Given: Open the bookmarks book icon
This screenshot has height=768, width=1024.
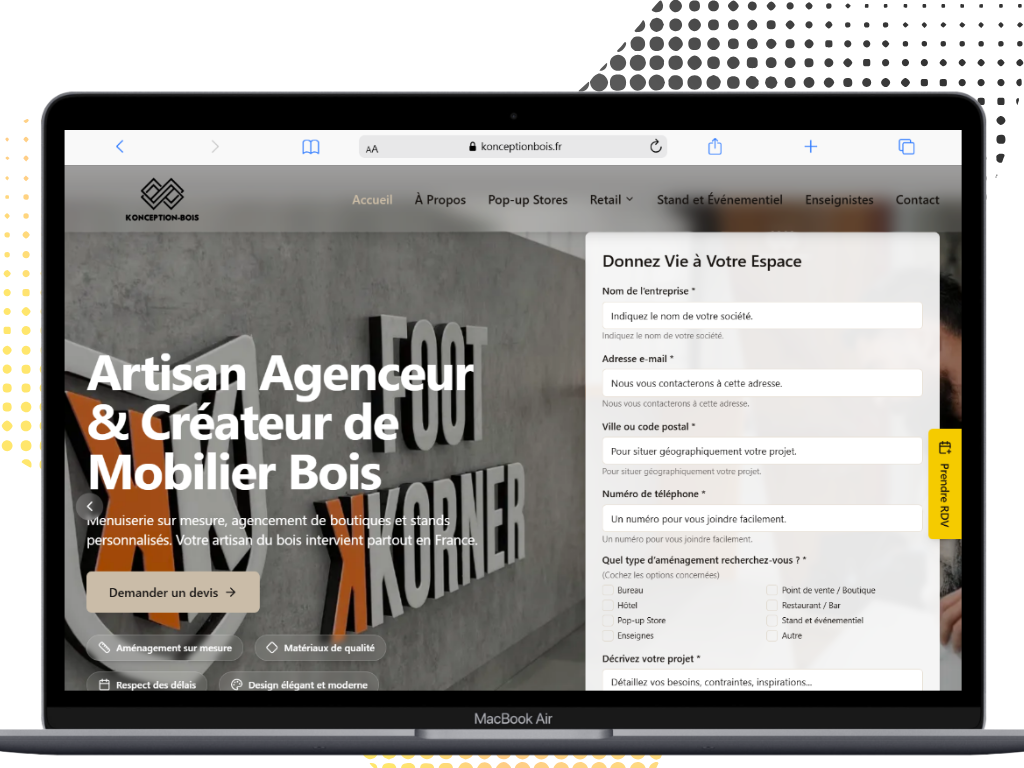Looking at the screenshot, I should point(311,147).
